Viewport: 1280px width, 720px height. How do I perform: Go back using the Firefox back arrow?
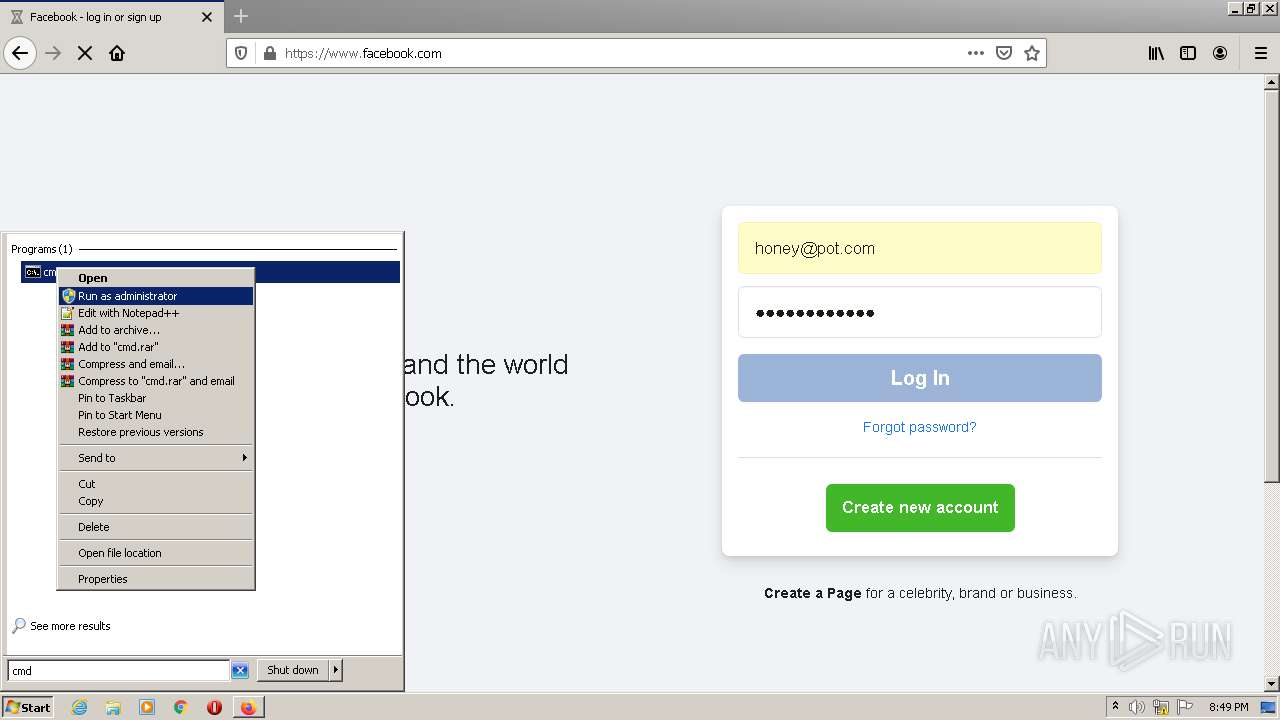[20, 53]
